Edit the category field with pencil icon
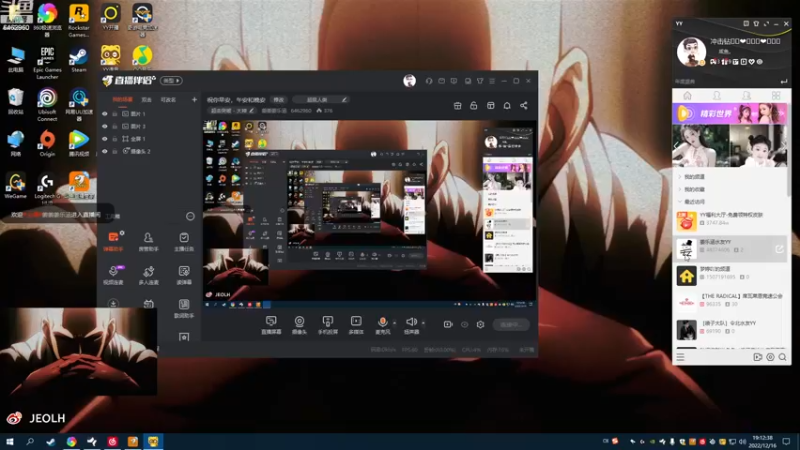This screenshot has height=450, width=800. [x=320, y=99]
